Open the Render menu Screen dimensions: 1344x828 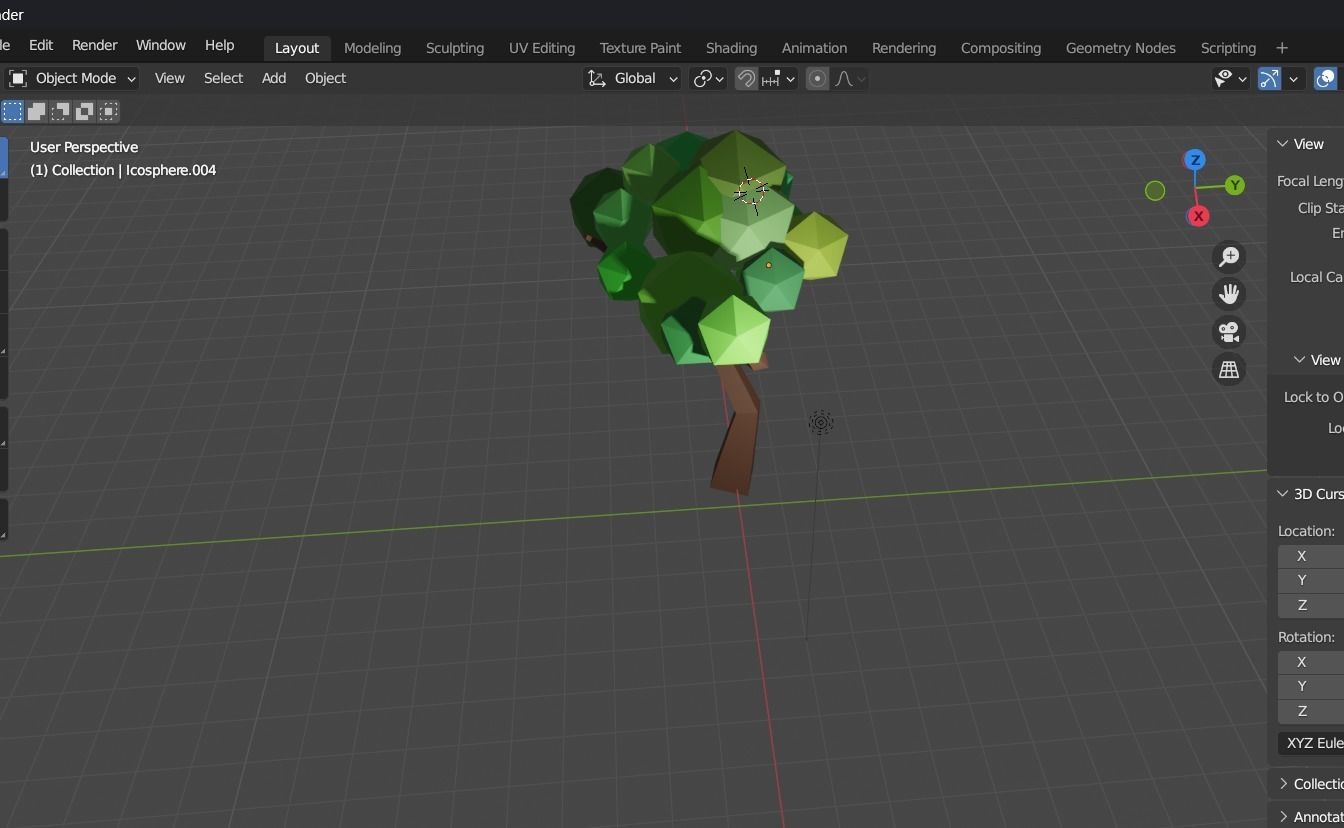[x=94, y=46]
